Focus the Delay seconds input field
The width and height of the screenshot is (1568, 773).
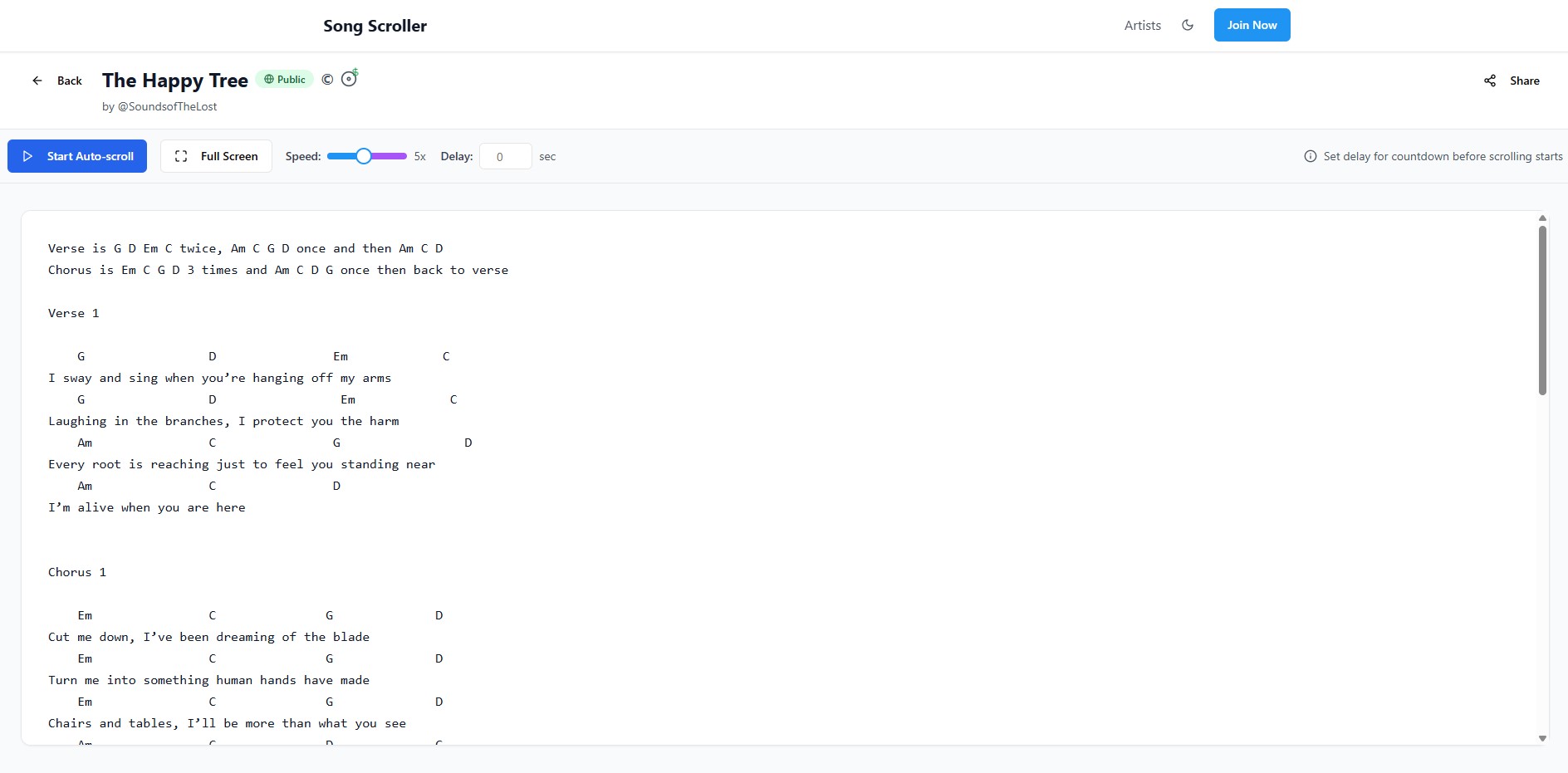(x=505, y=156)
